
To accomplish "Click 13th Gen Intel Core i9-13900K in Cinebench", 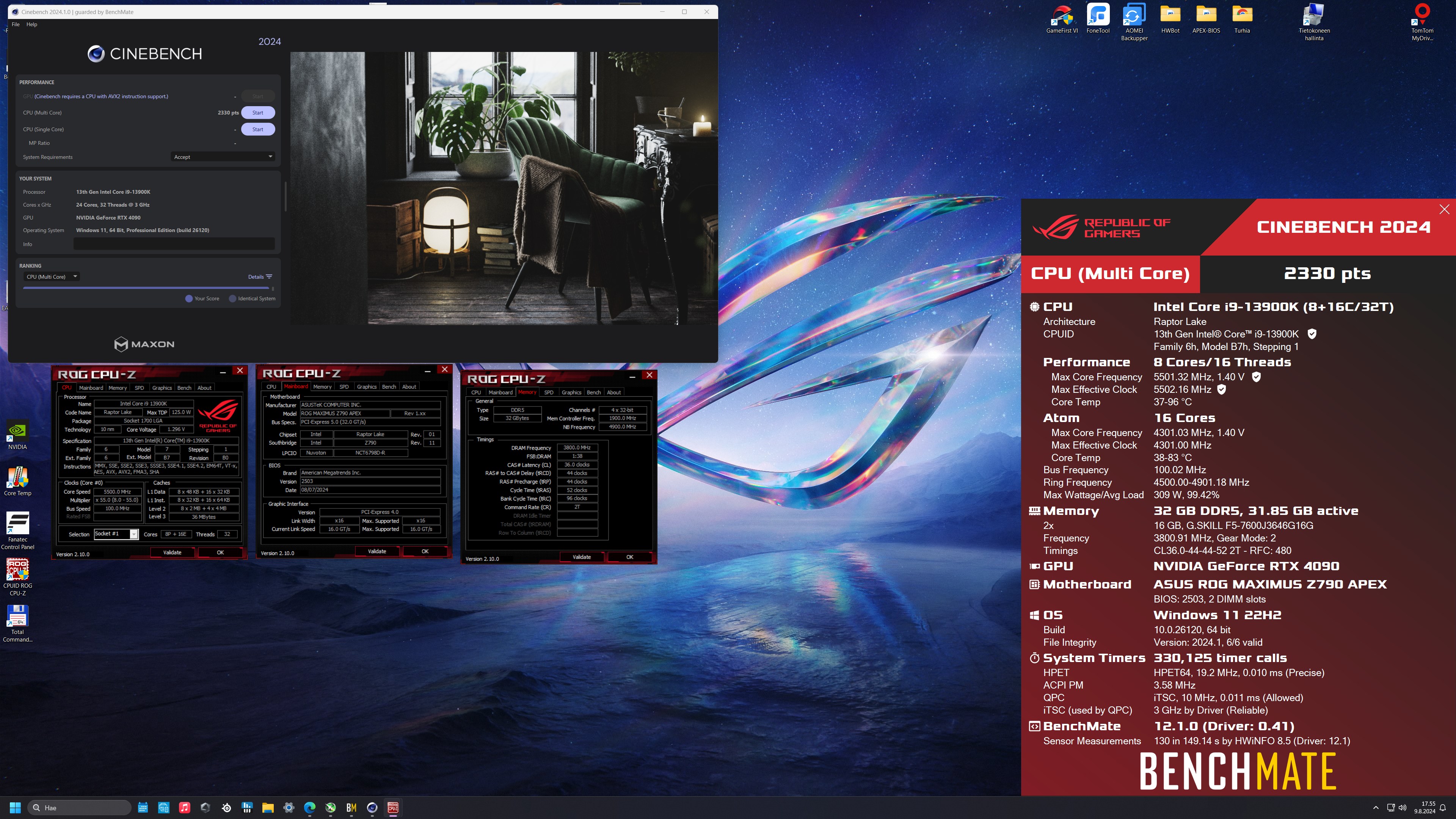I will (113, 191).
